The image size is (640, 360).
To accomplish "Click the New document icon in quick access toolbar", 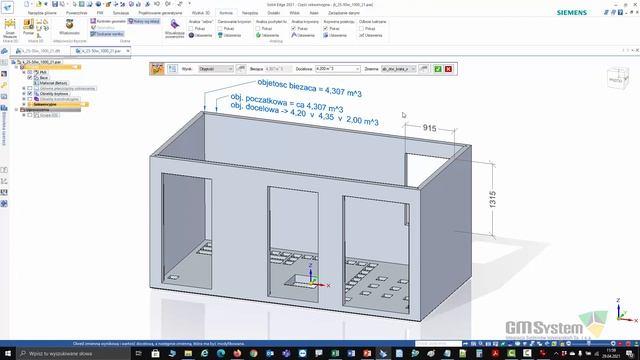I will 27,4.
